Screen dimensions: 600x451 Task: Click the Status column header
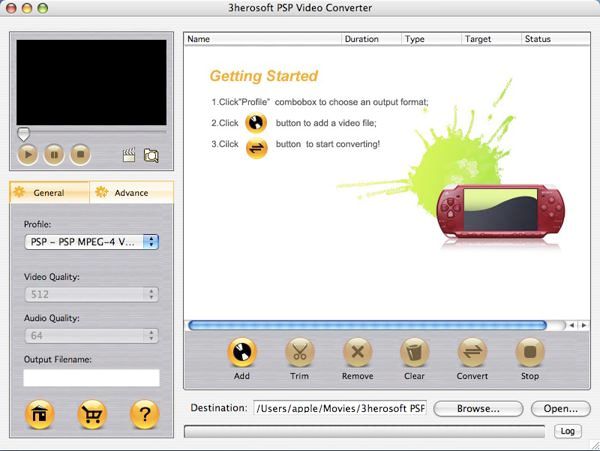click(556, 39)
